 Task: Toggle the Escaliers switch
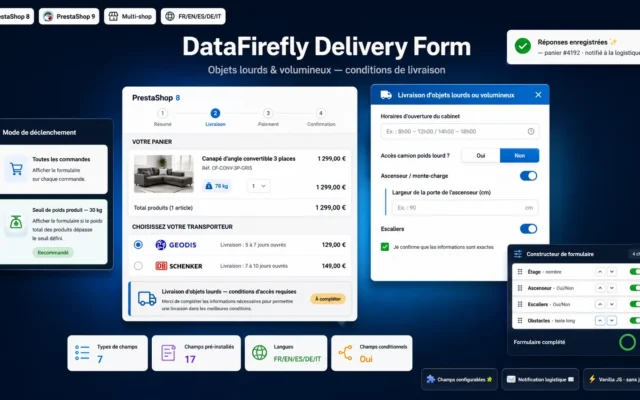coord(528,229)
